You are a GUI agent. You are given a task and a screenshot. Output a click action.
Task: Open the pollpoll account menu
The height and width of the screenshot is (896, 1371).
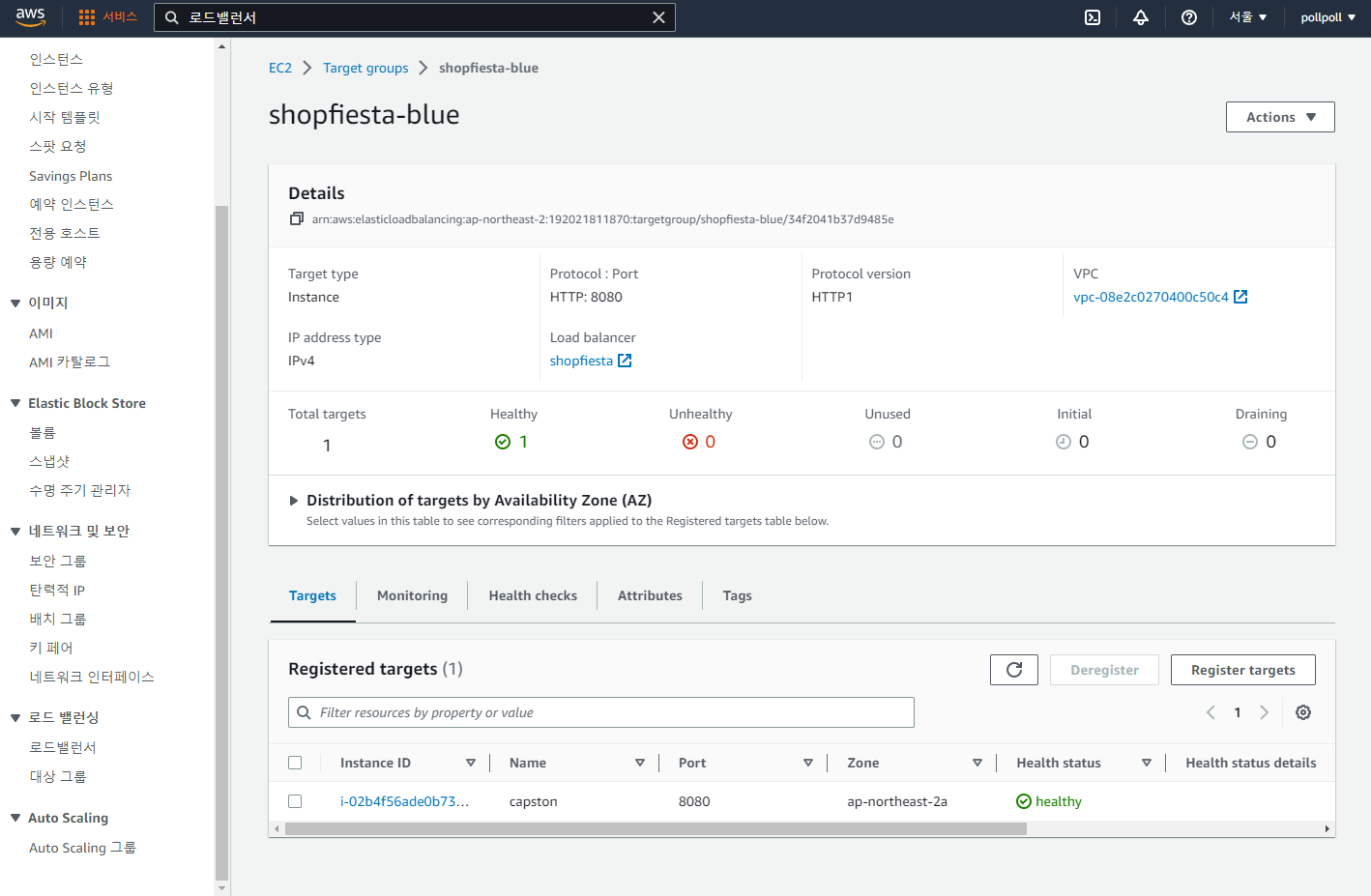pos(1328,17)
